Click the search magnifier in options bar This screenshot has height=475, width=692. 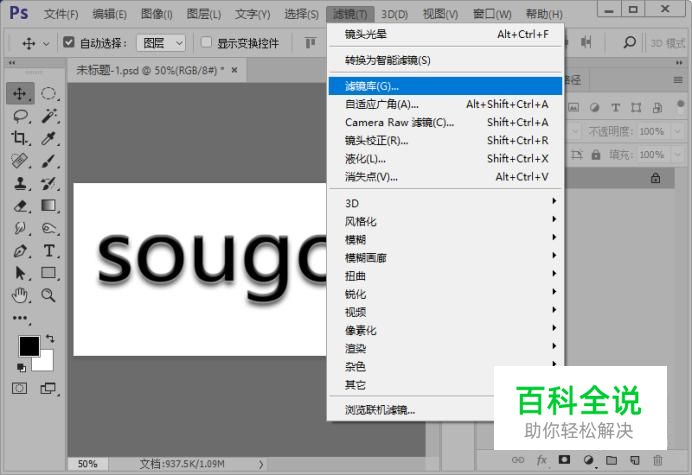(629, 42)
